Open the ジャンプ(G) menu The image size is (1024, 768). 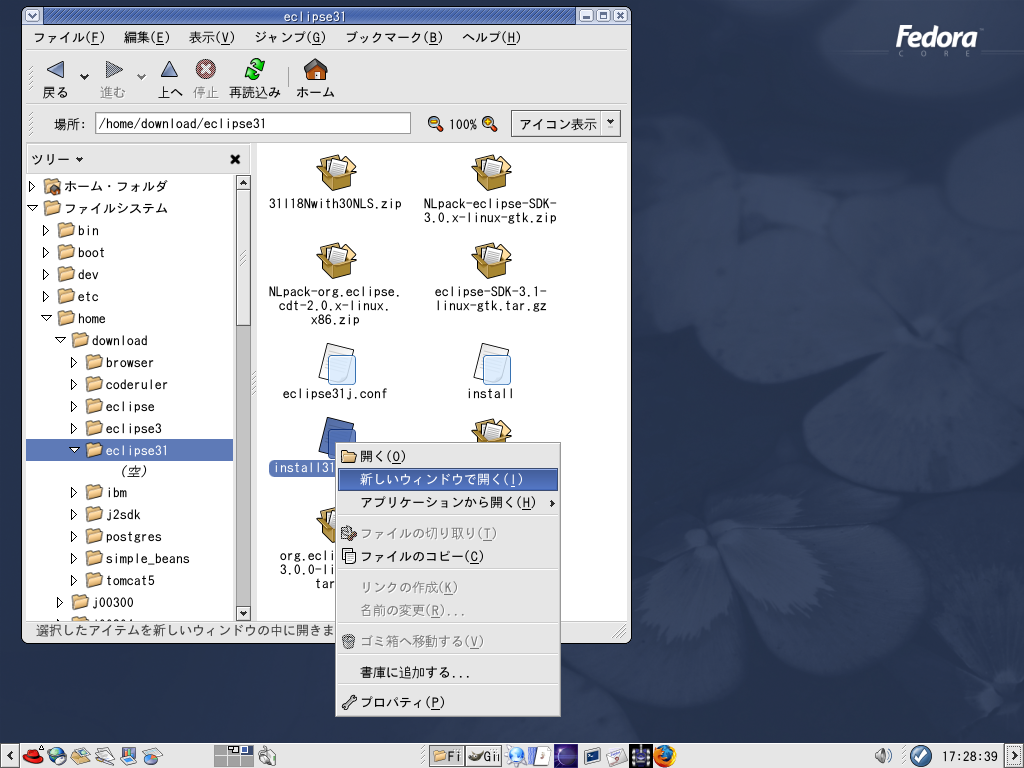tap(290, 37)
